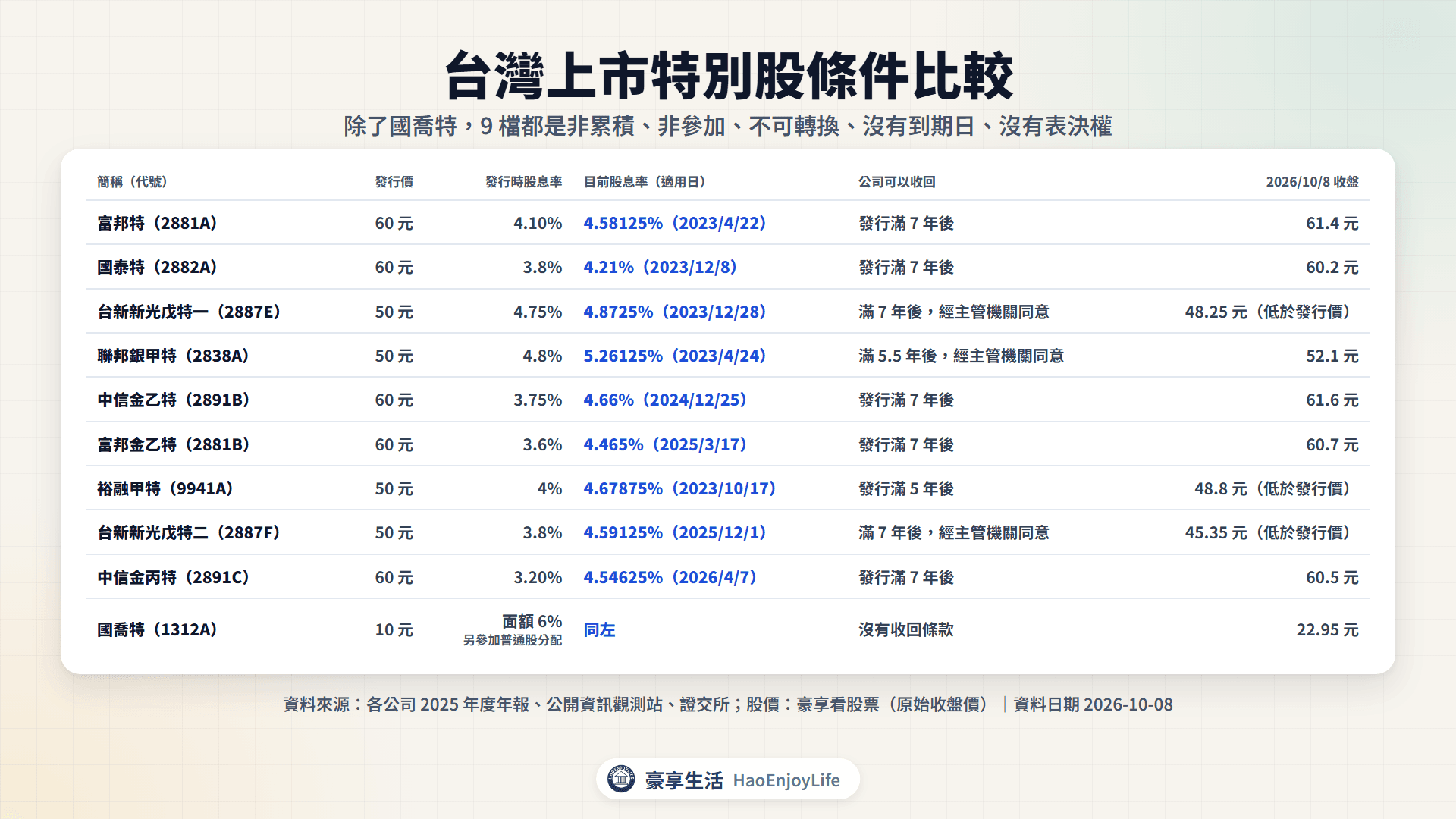1456x819 pixels.
Task: Click the 豪享生活 brand name text
Action: (684, 780)
